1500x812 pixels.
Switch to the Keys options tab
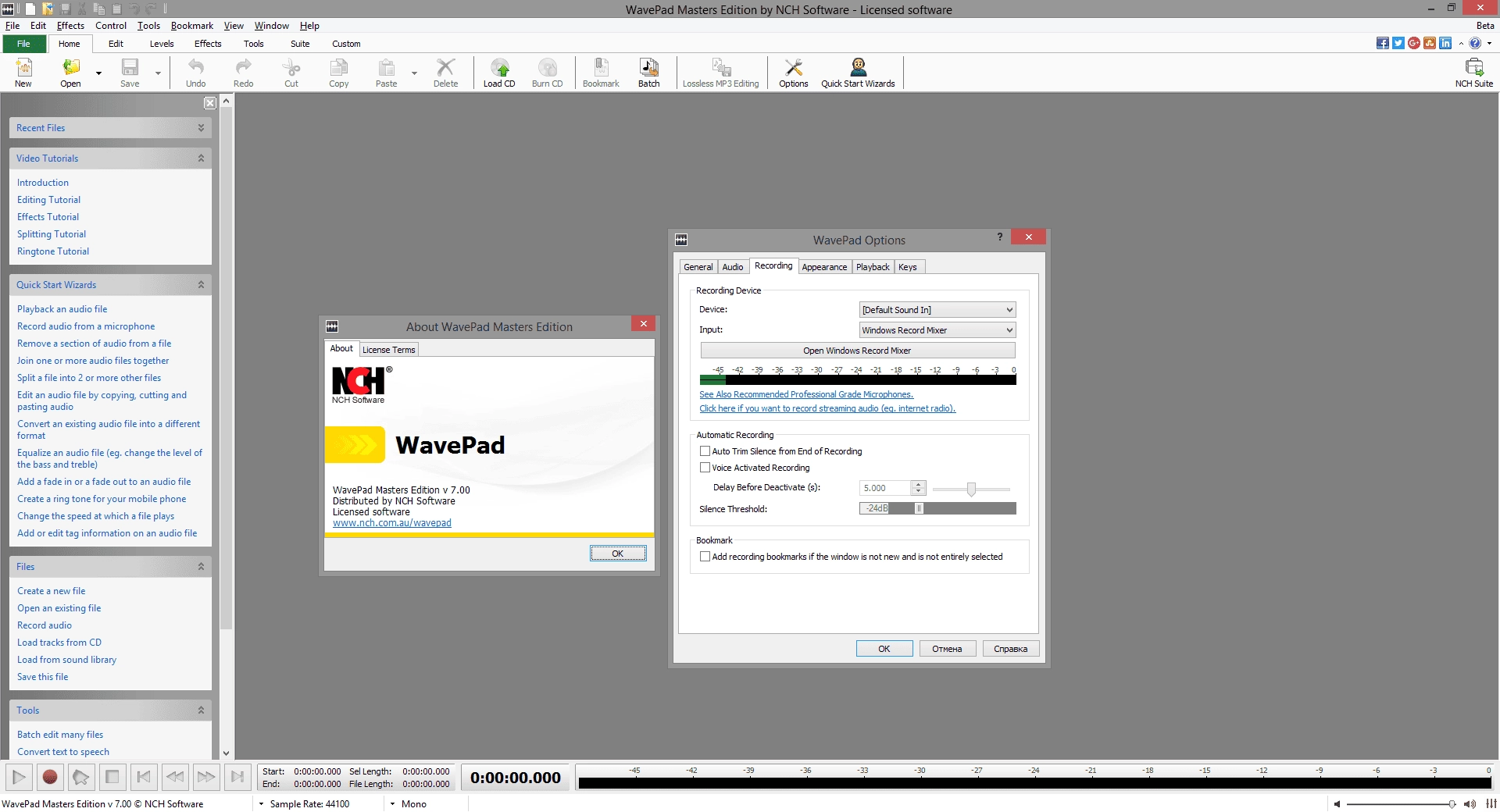pyautogui.click(x=908, y=267)
